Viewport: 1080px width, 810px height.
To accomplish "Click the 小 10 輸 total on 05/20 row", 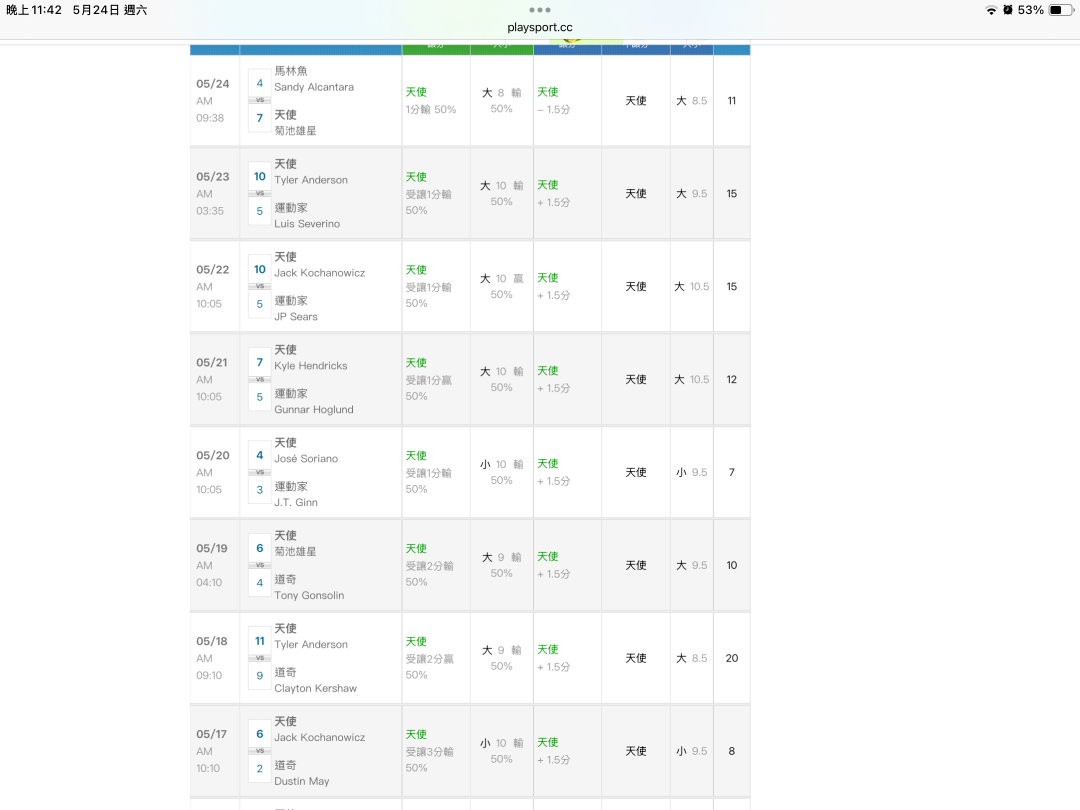I will 501,472.
